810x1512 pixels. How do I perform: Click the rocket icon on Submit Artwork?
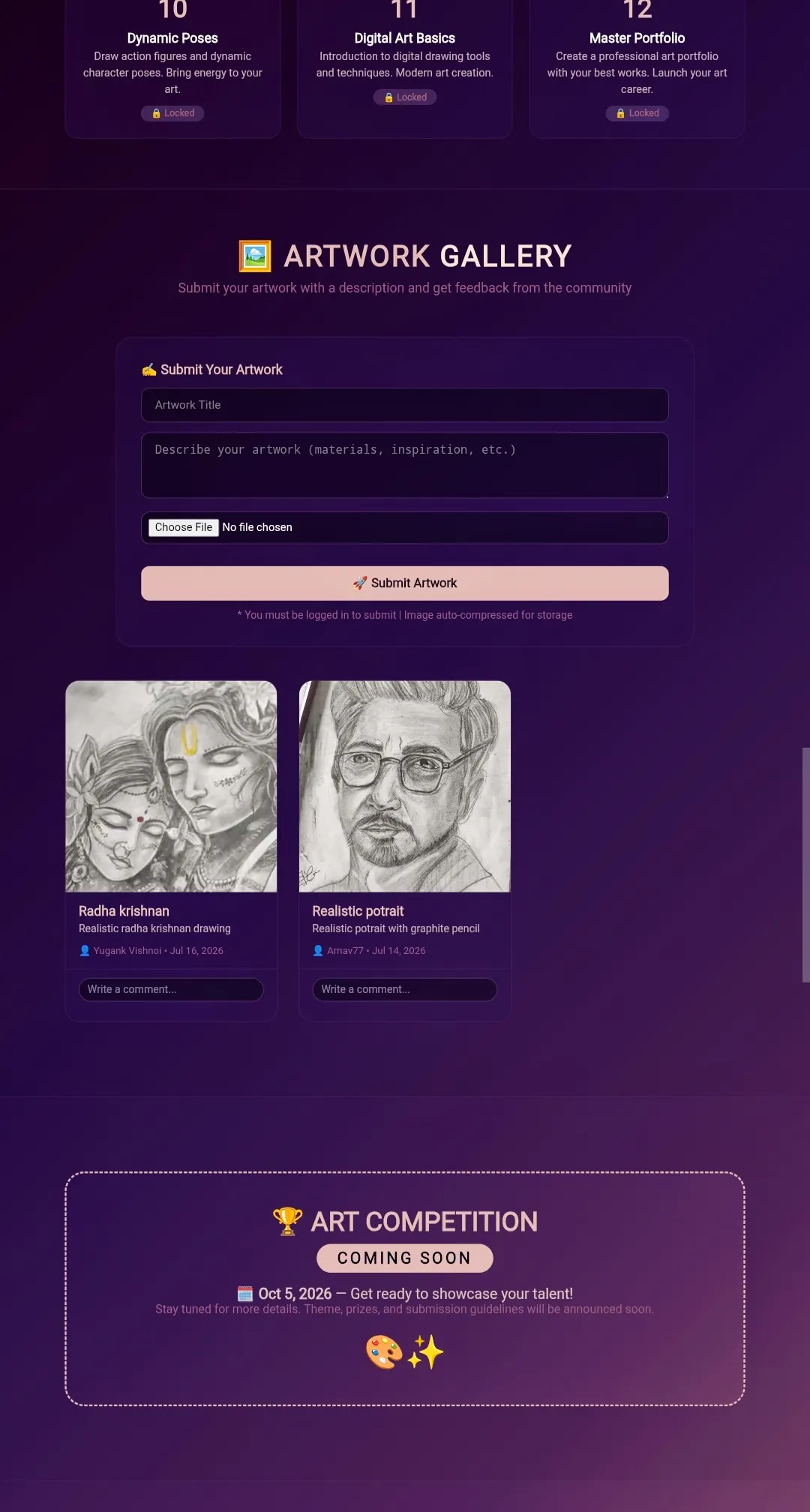360,583
